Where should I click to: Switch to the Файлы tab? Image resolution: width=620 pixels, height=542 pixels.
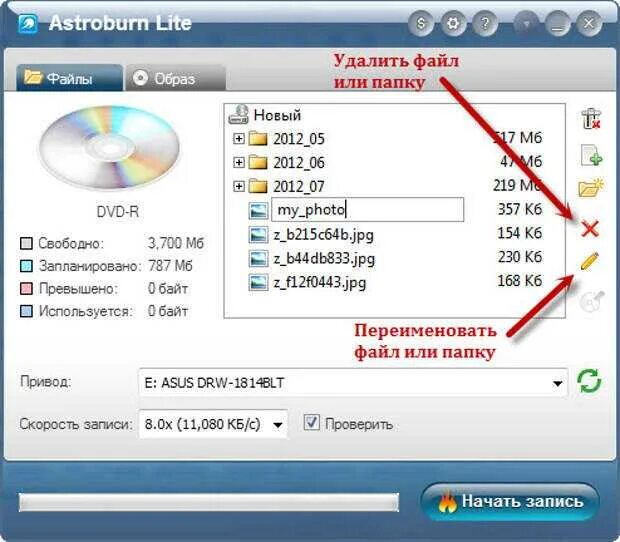pos(69,78)
